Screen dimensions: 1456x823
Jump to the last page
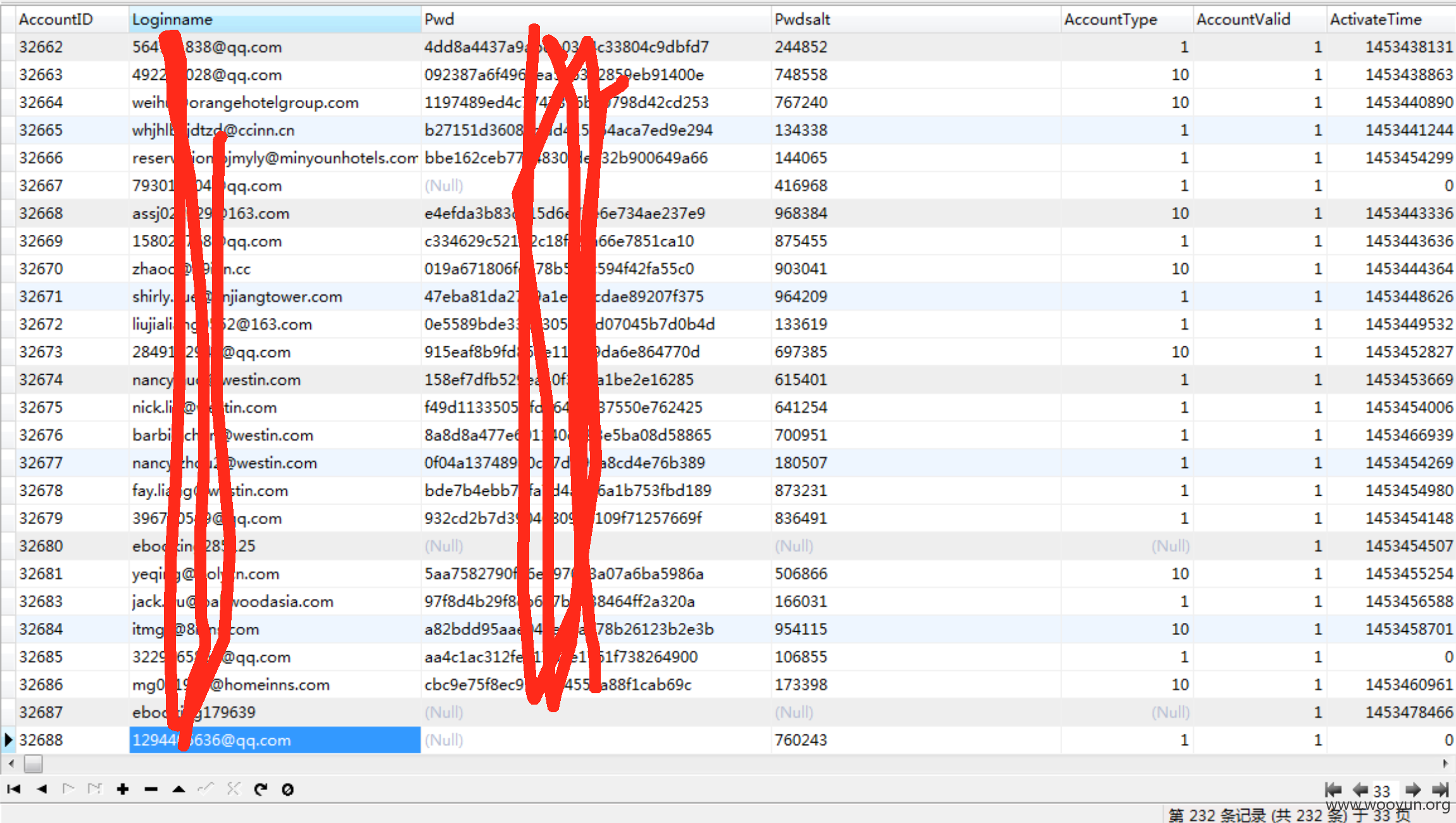coord(1440,789)
